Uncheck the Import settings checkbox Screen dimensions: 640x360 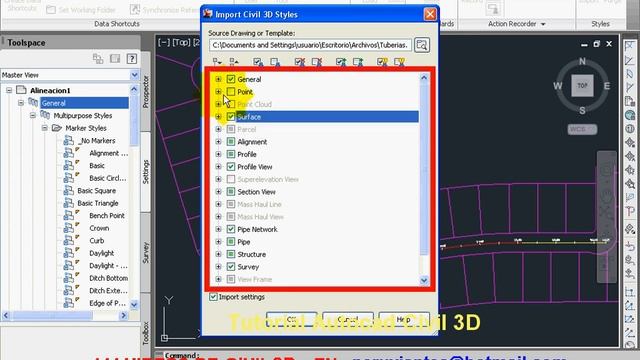point(213,297)
